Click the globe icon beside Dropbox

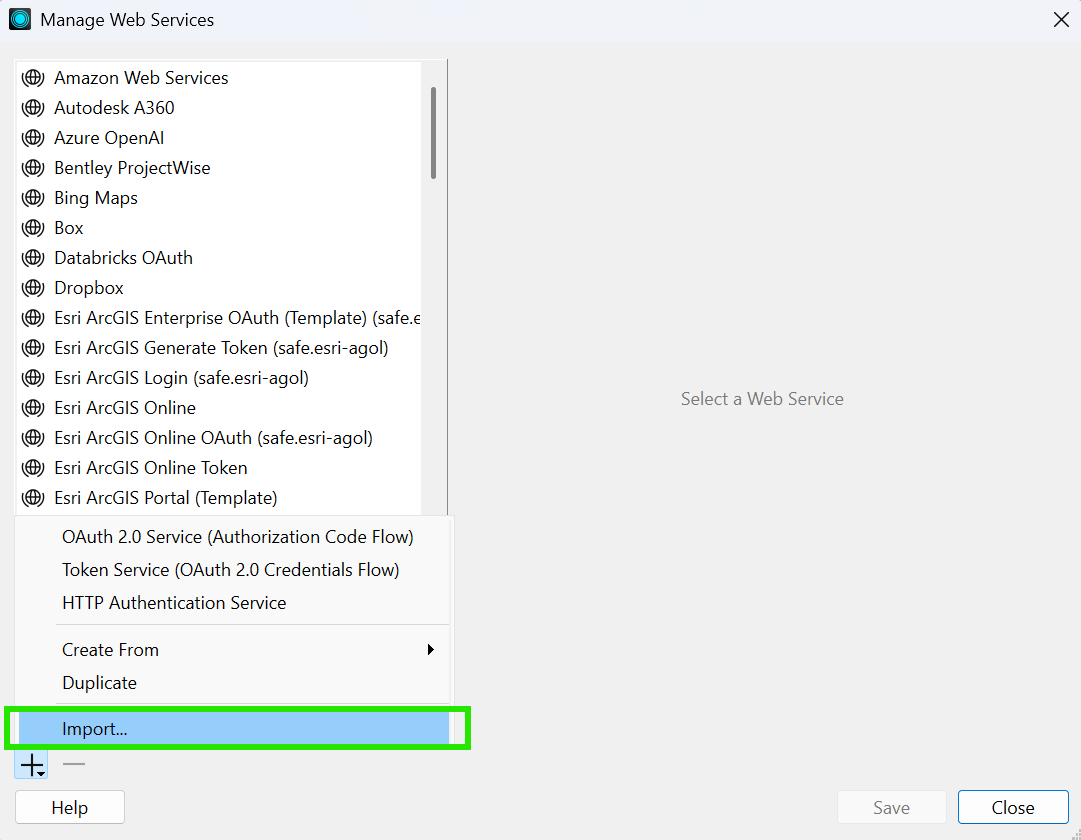32,288
